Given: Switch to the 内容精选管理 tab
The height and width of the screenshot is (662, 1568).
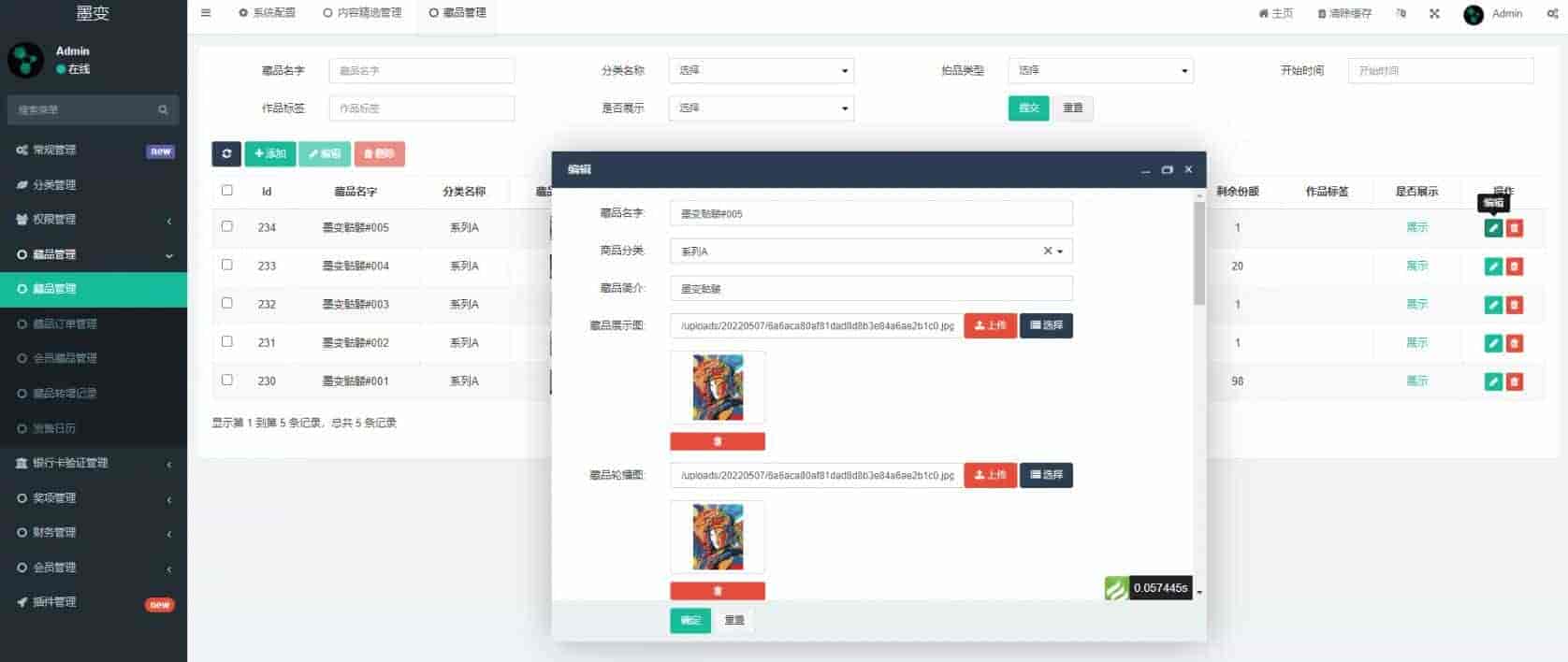Looking at the screenshot, I should pos(362,13).
